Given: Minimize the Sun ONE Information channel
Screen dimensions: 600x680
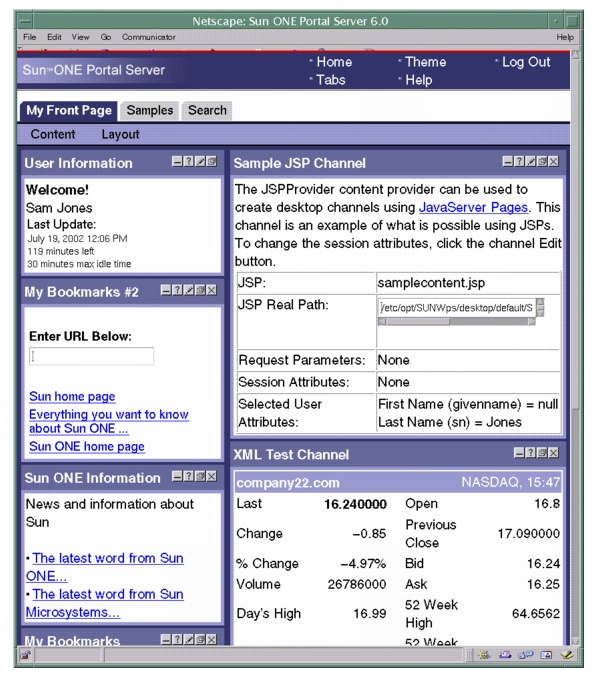Looking at the screenshot, I should tap(177, 476).
